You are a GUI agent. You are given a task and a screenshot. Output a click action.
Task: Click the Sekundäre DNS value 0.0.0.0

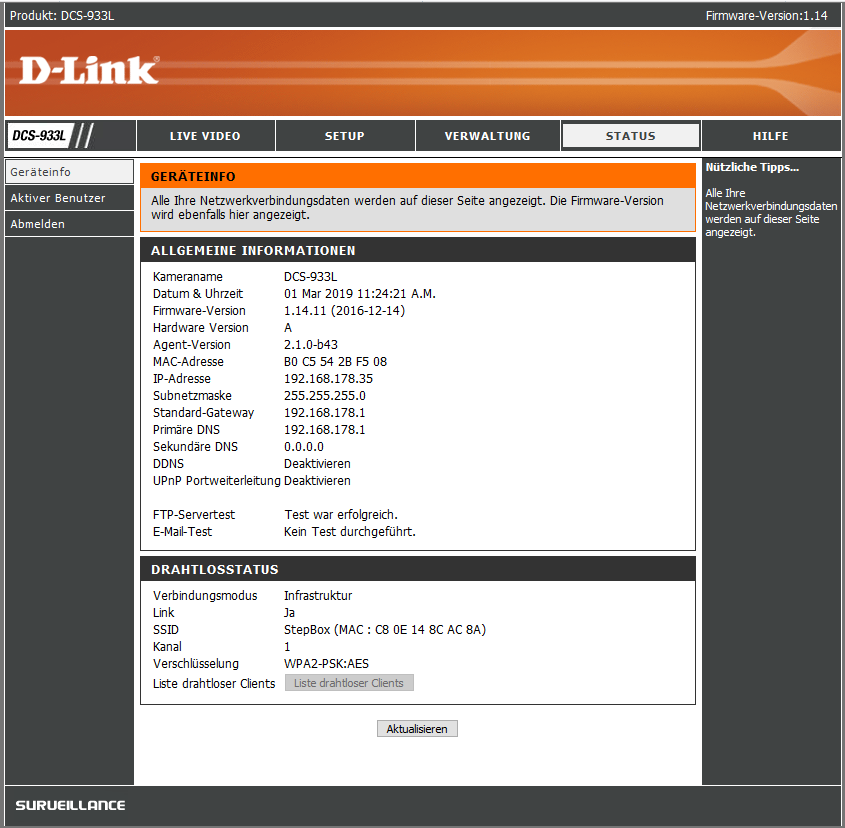tap(304, 446)
